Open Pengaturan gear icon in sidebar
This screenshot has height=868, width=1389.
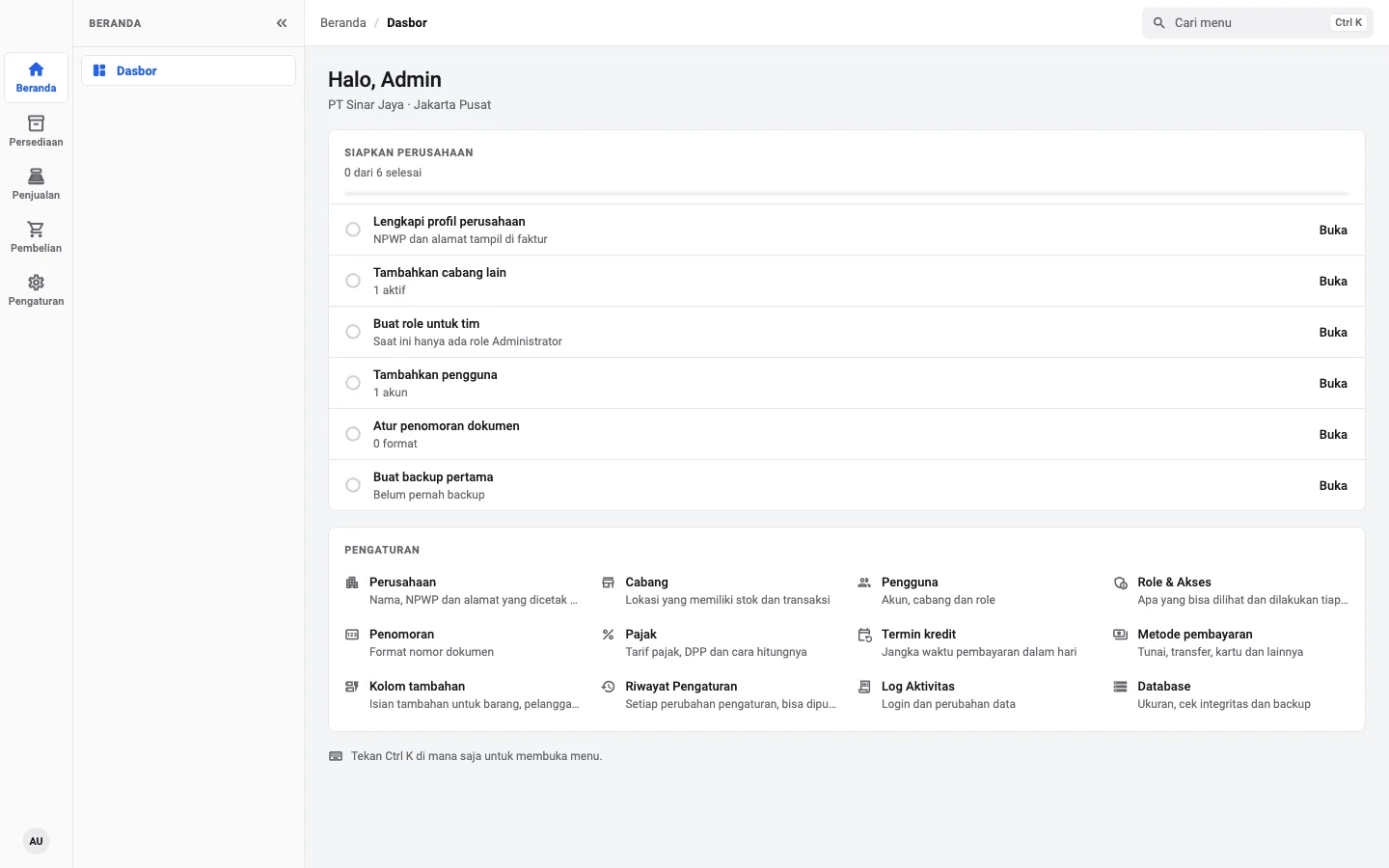(x=36, y=283)
